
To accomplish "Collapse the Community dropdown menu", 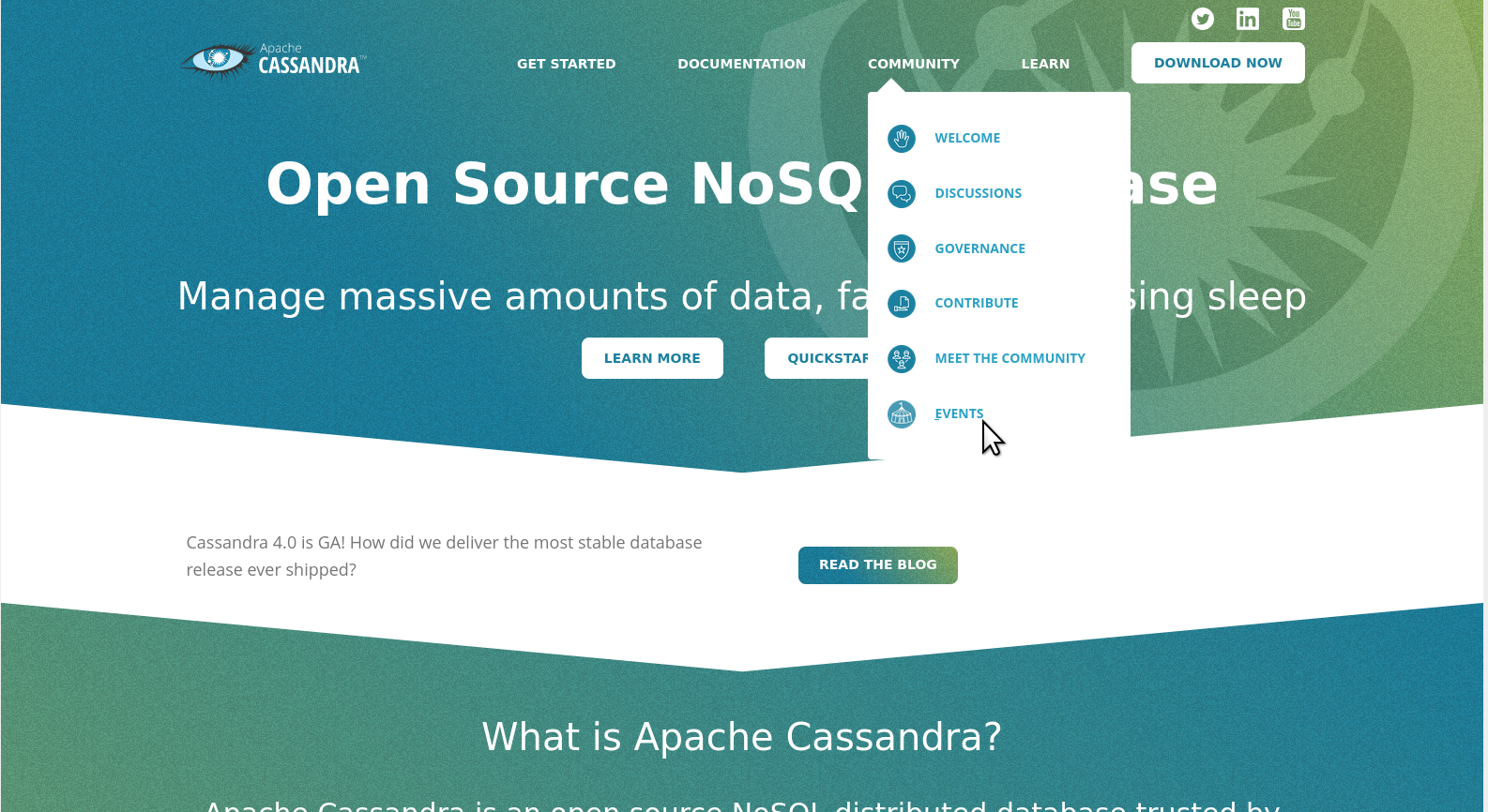I will (913, 64).
